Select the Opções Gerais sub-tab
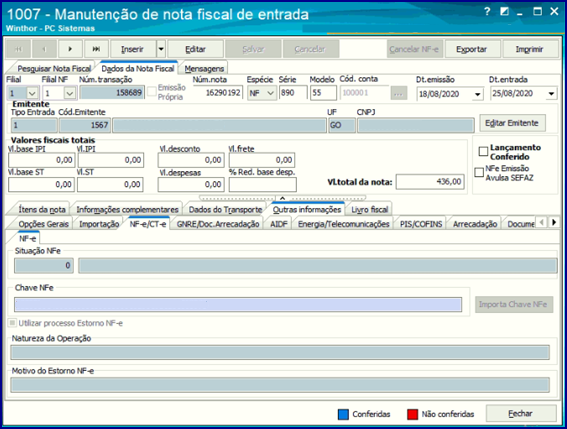This screenshot has width=567, height=429. [43, 224]
